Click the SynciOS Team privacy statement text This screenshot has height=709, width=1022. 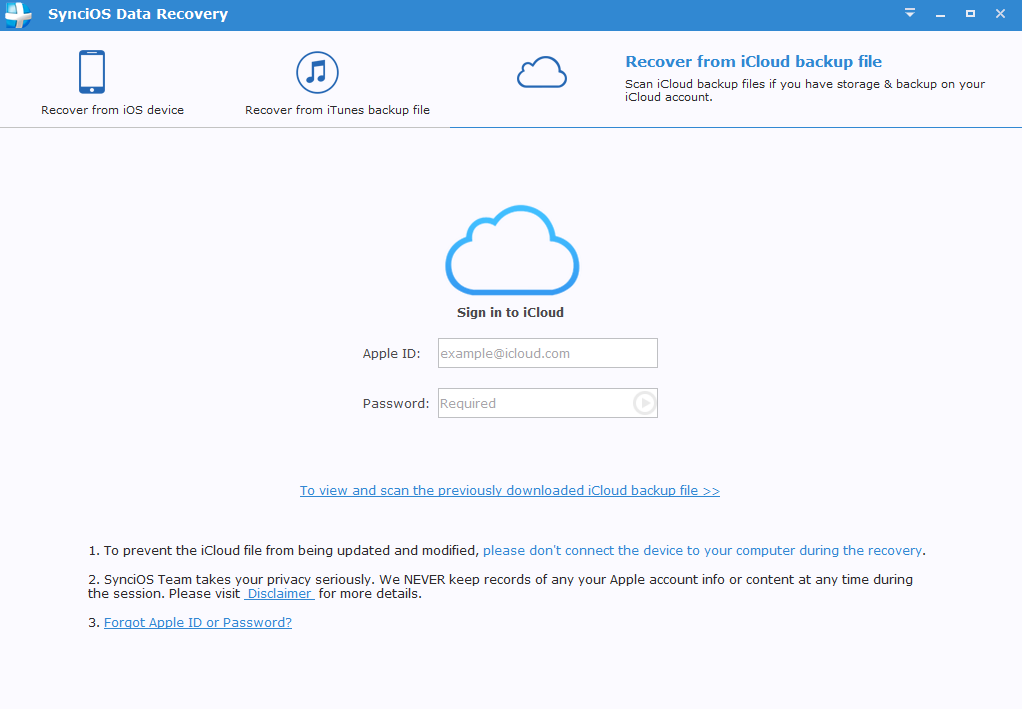point(501,586)
